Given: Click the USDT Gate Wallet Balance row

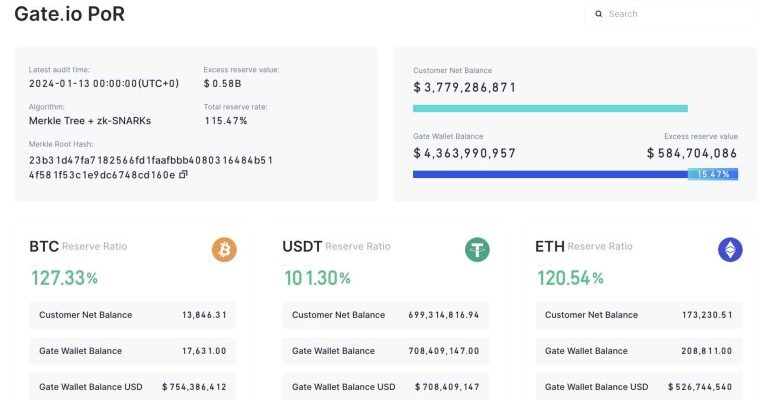Looking at the screenshot, I should 386,351.
